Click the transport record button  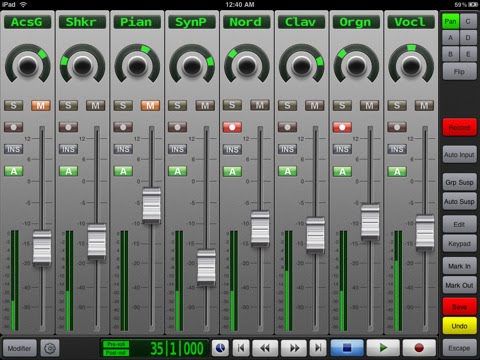(x=419, y=348)
